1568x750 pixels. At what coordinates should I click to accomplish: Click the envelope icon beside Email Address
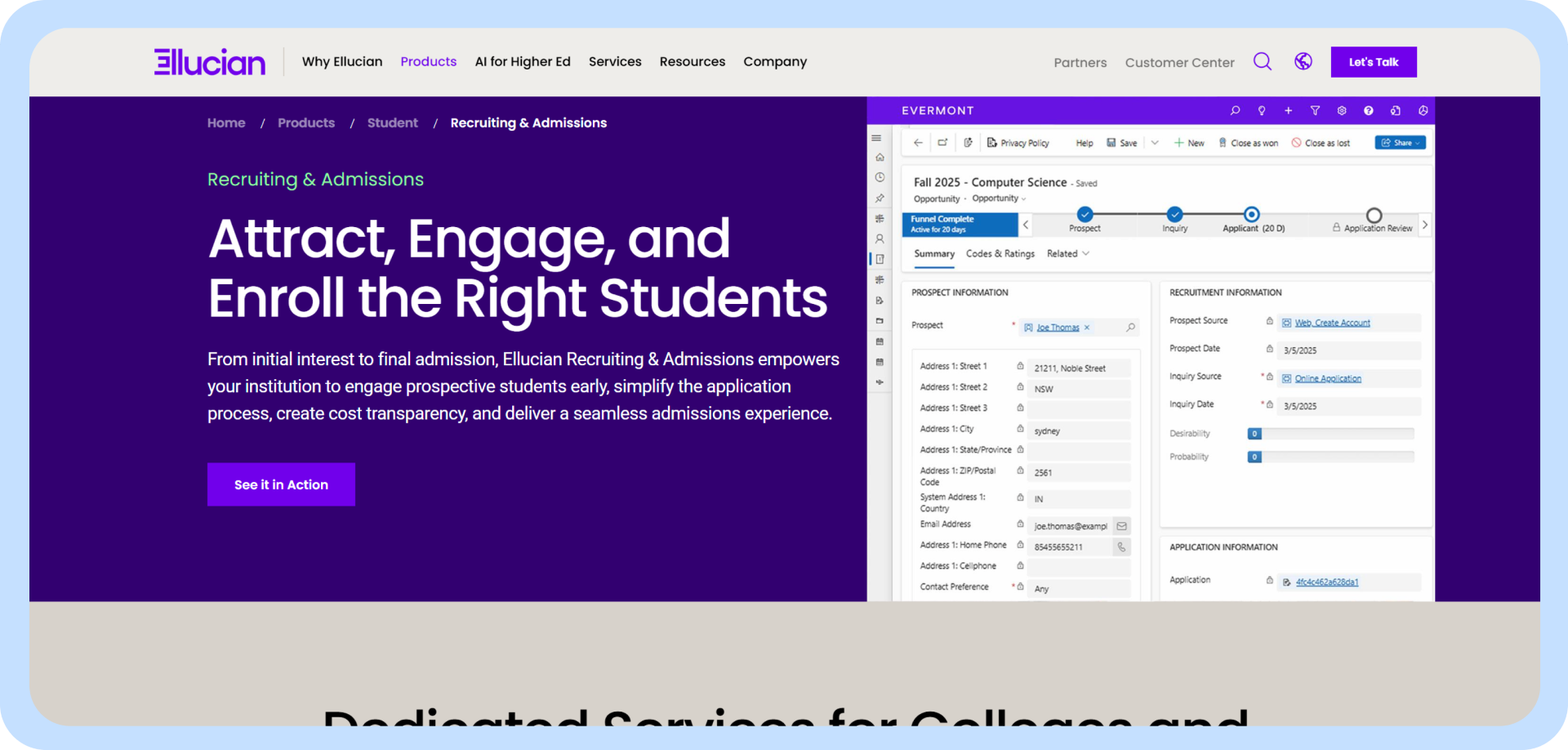click(x=1121, y=526)
